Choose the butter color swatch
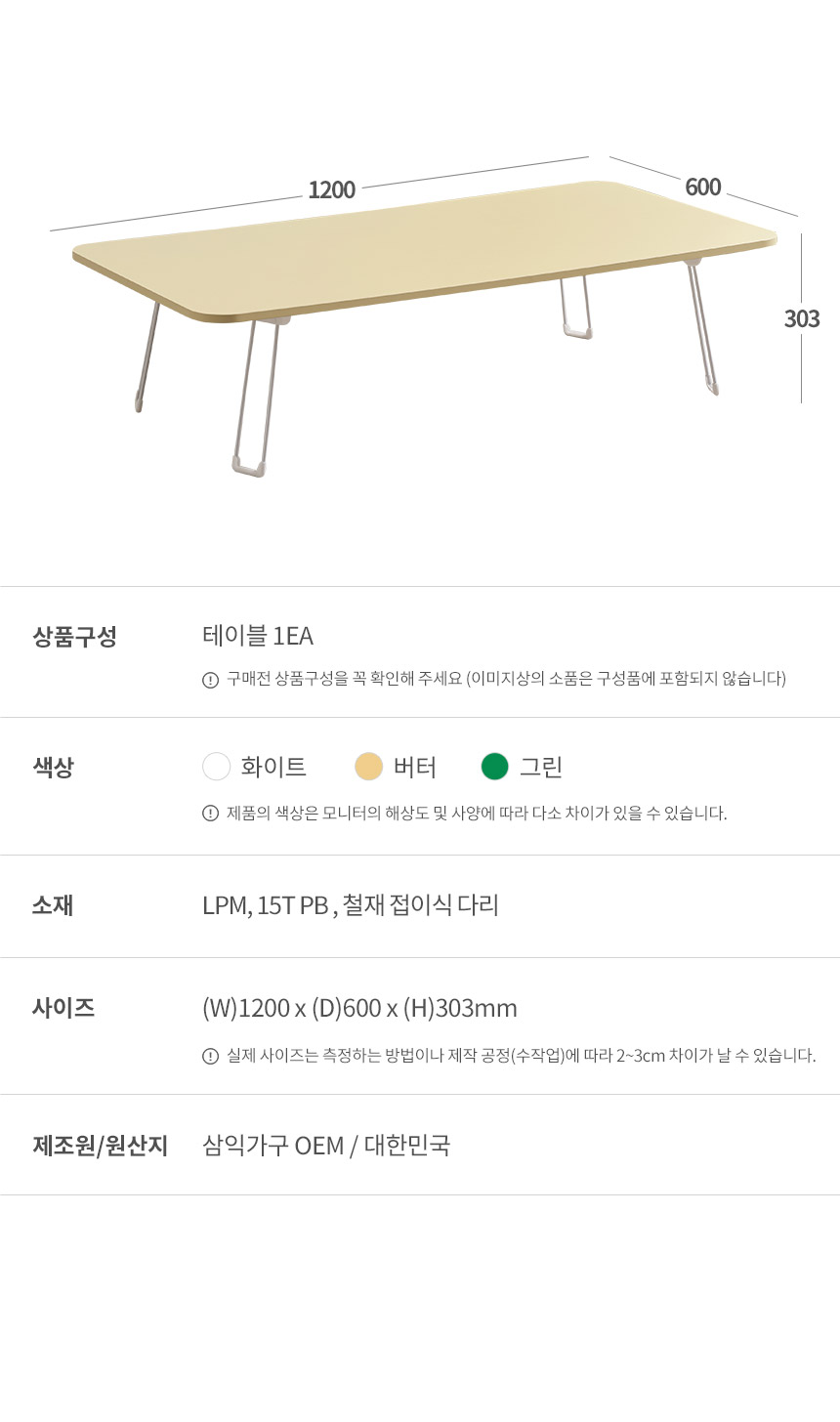 pos(368,767)
